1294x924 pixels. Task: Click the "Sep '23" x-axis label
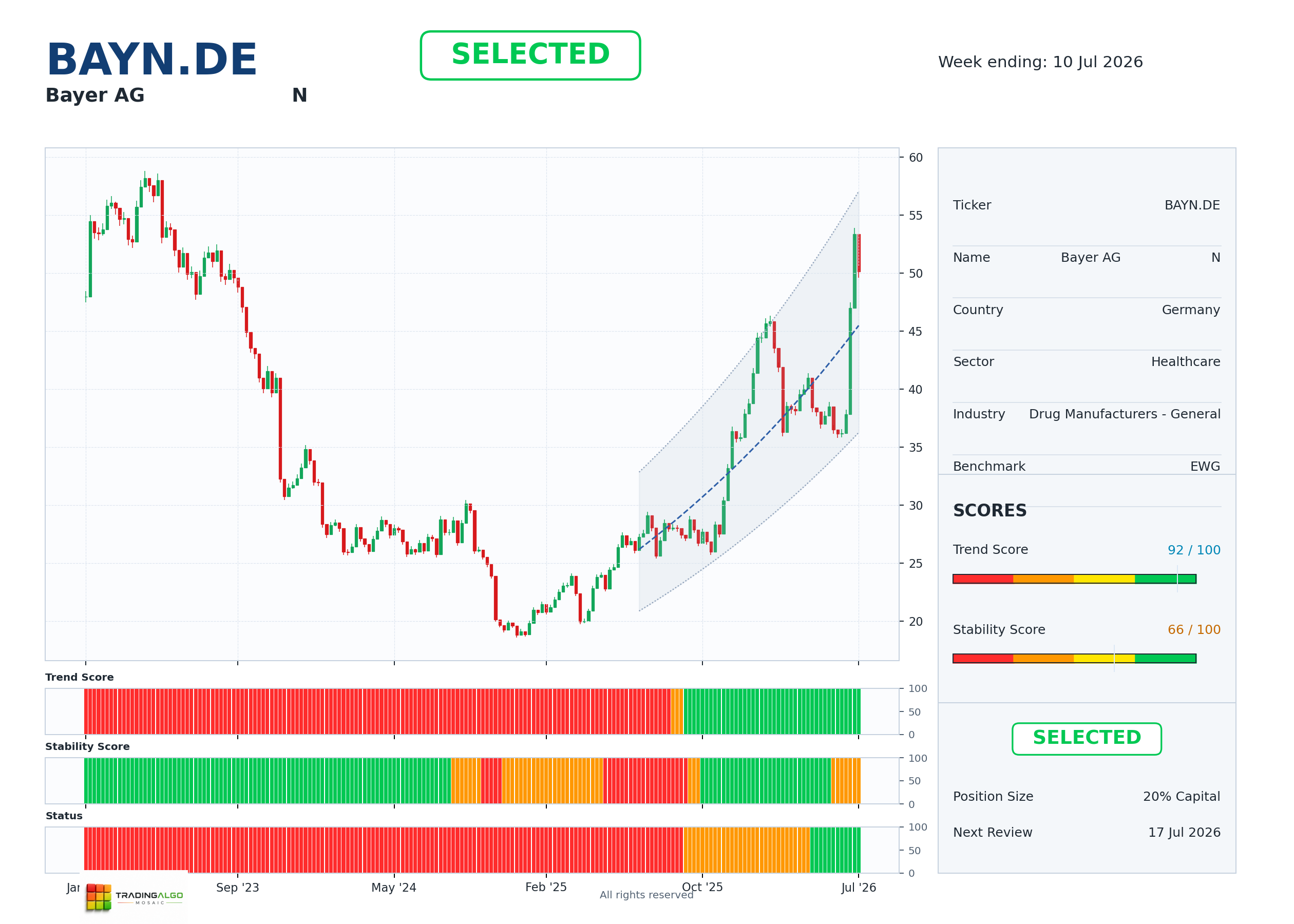pyautogui.click(x=237, y=888)
